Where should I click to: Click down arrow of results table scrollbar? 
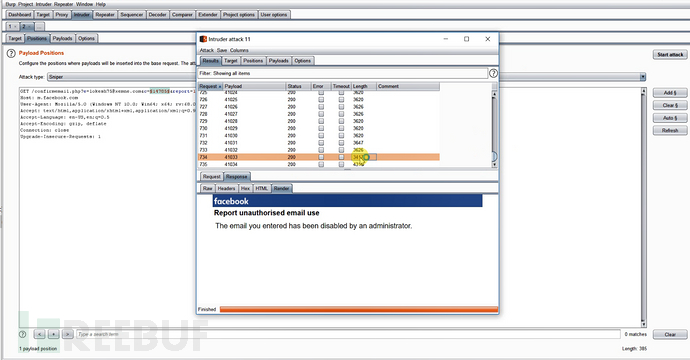[494, 165]
